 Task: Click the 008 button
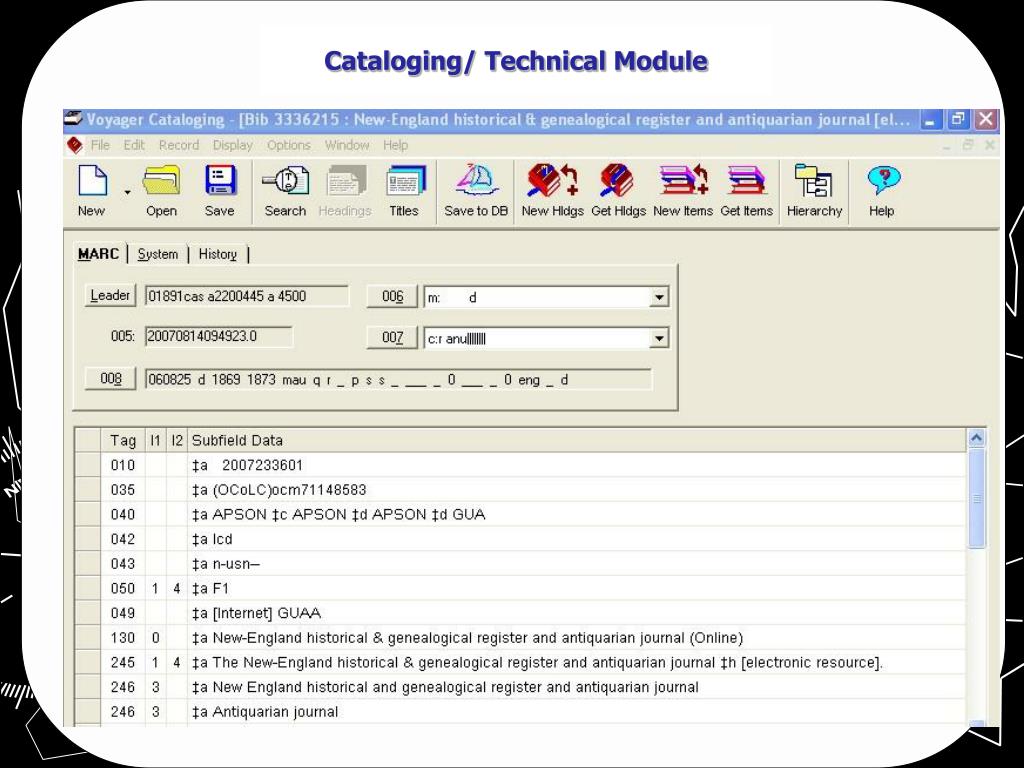pyautogui.click(x=109, y=378)
